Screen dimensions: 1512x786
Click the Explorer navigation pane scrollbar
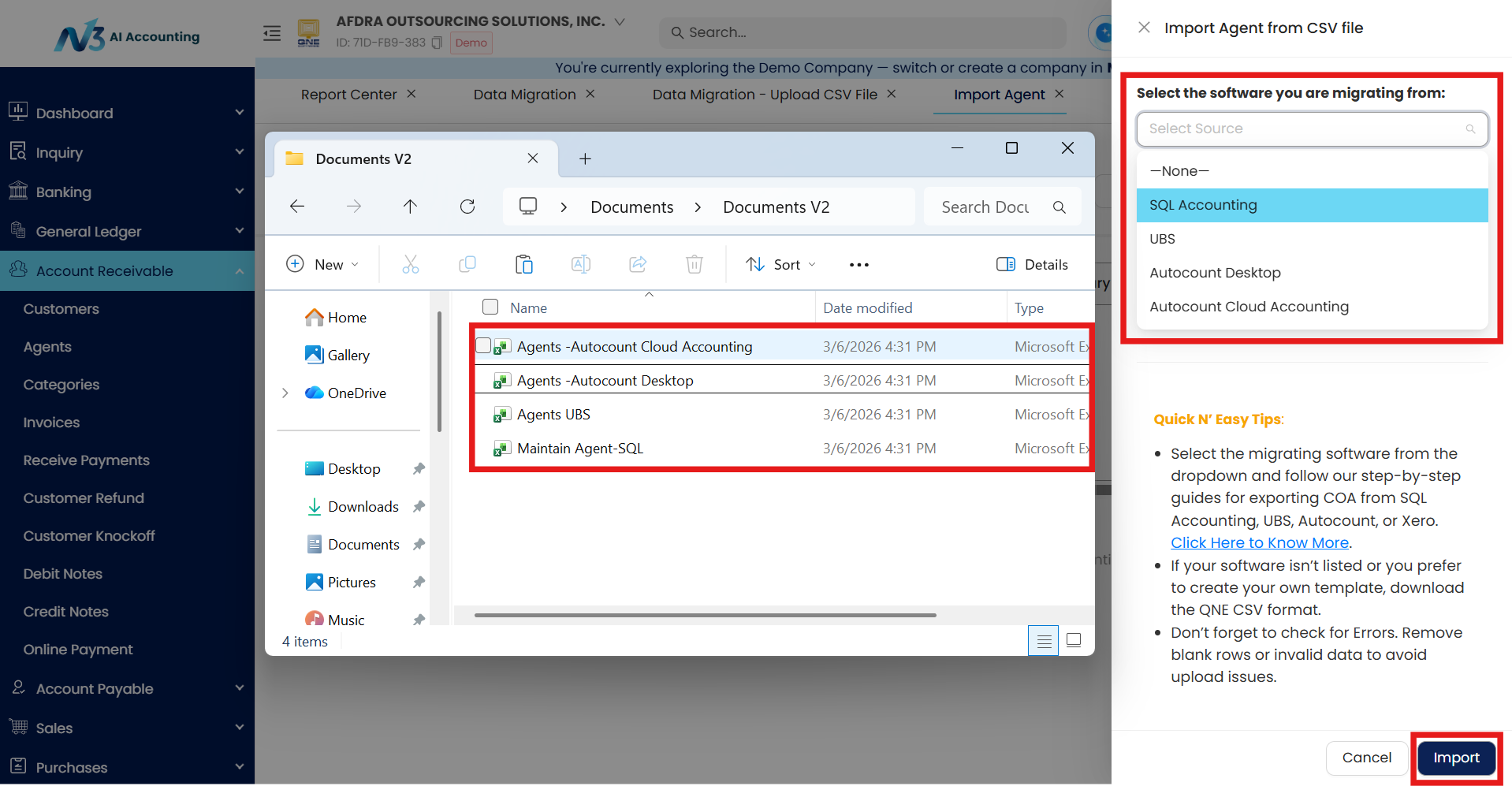439,371
